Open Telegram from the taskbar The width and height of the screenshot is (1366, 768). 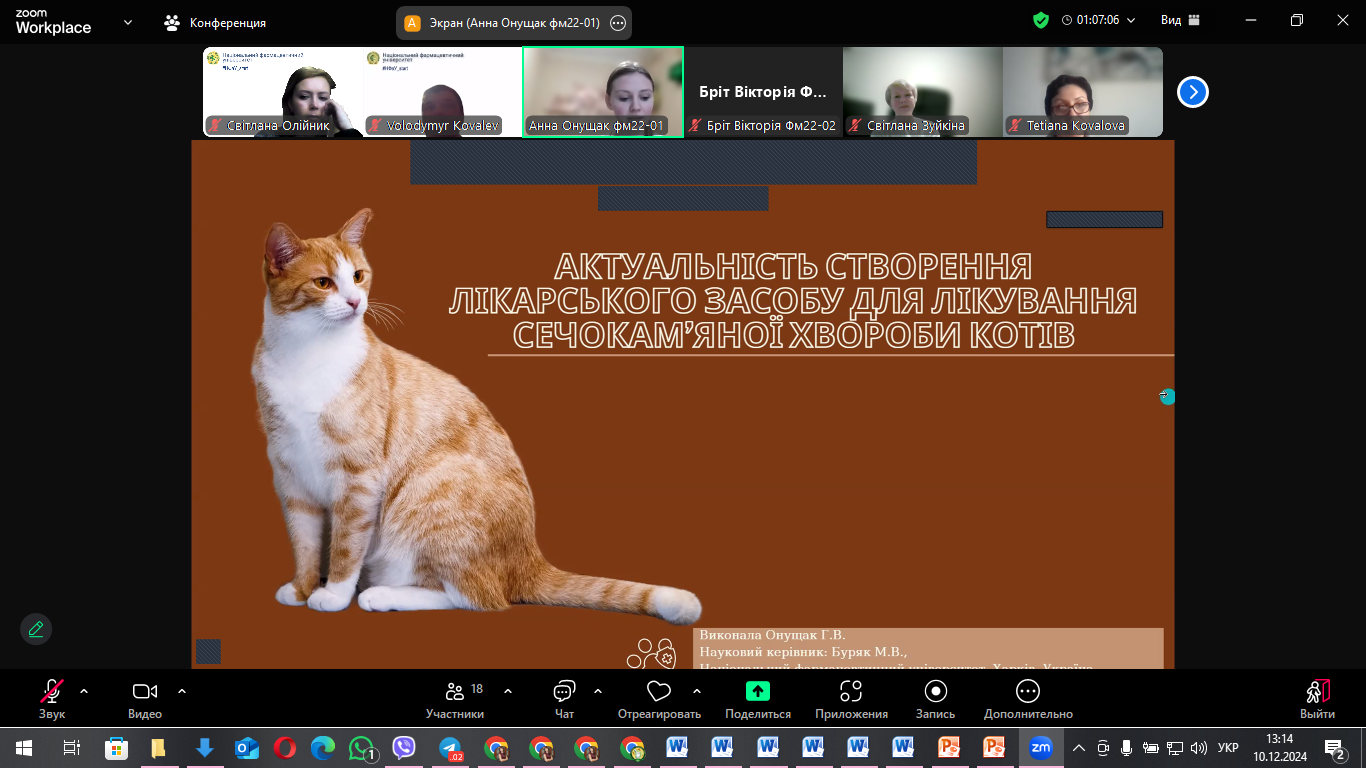pyautogui.click(x=451, y=748)
